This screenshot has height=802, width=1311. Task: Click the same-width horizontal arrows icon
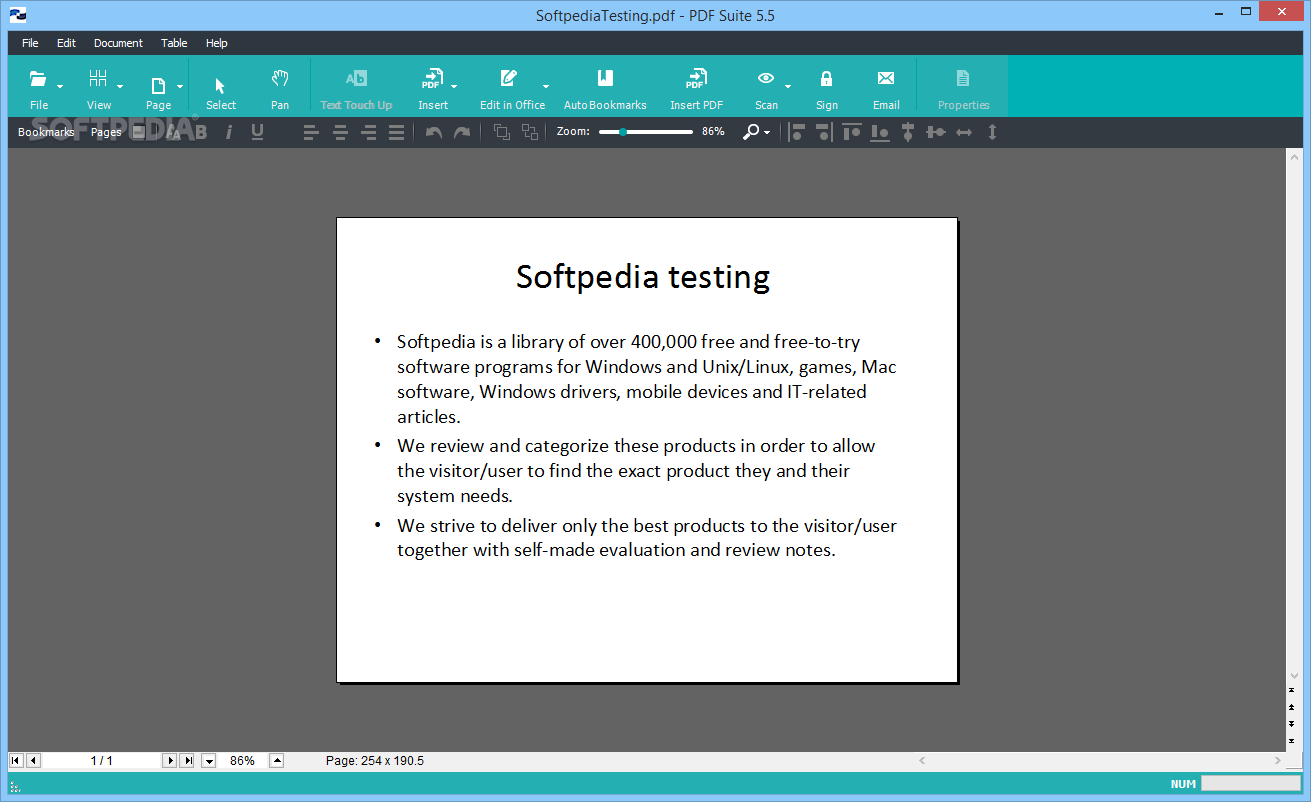coord(964,132)
